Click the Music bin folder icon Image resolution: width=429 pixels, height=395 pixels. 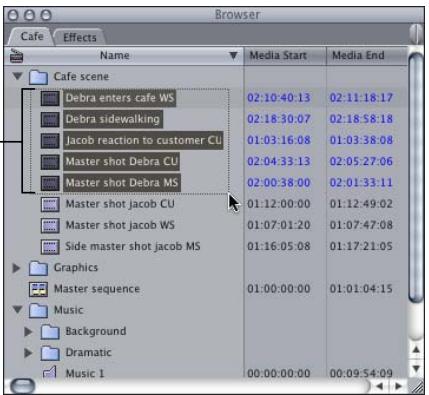tap(38, 310)
